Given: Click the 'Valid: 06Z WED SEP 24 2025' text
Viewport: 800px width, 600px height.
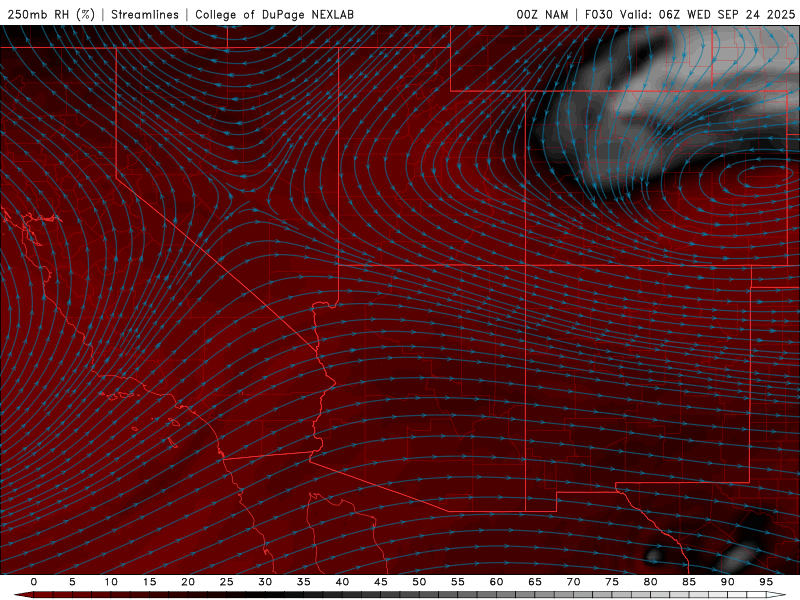Looking at the screenshot, I should pos(708,14).
